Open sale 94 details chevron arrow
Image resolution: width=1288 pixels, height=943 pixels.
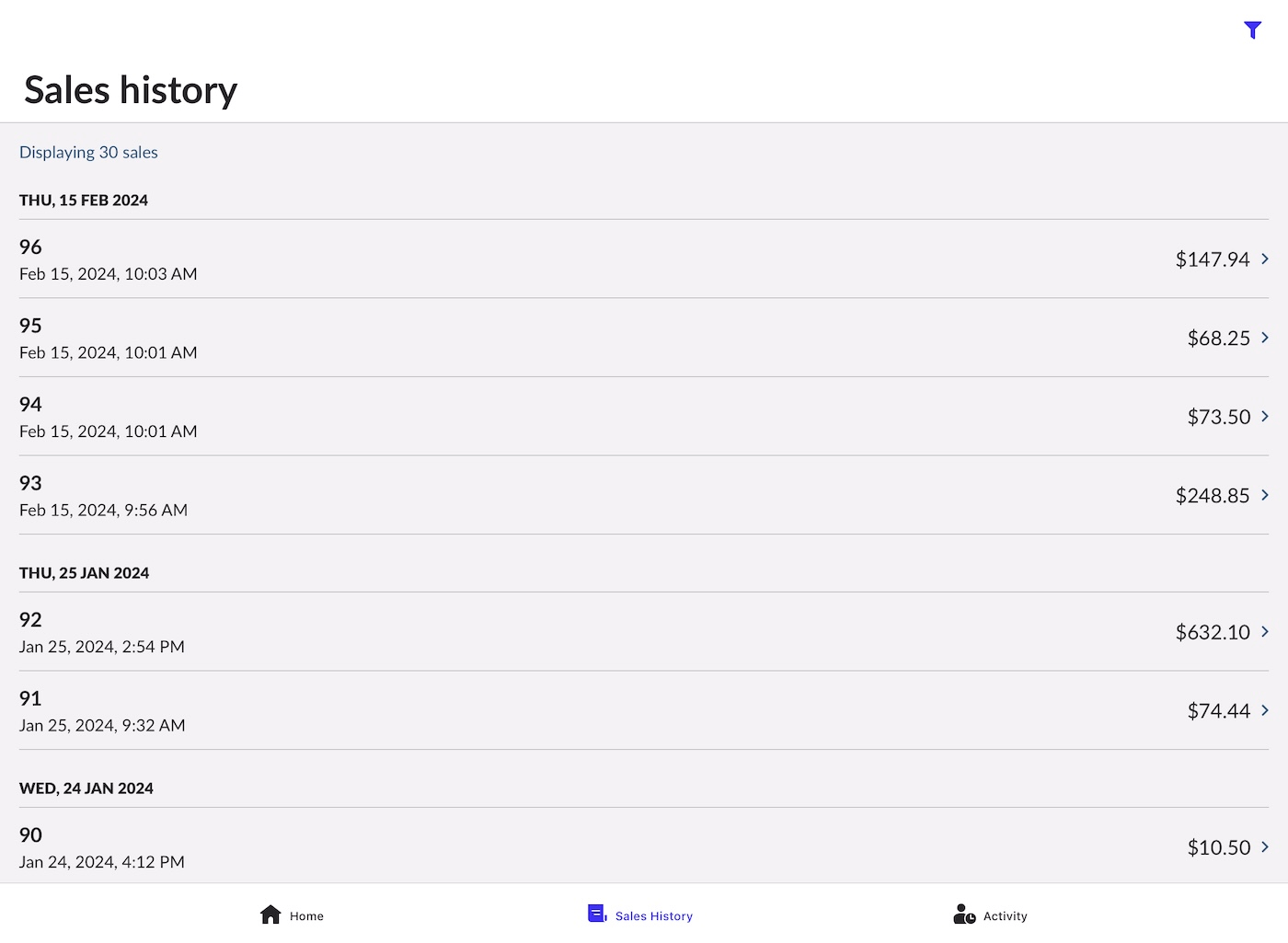[x=1265, y=417]
